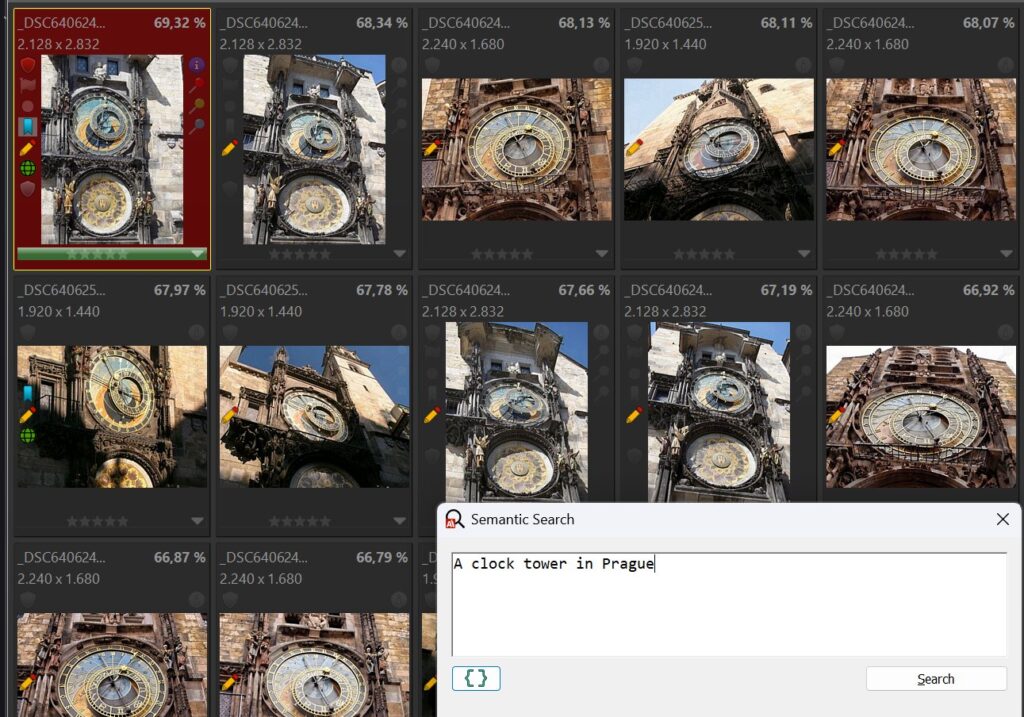Click the dimmed info icon on the 68,34 % thumbnail
This screenshot has width=1024, height=717.
pyautogui.click(x=399, y=65)
